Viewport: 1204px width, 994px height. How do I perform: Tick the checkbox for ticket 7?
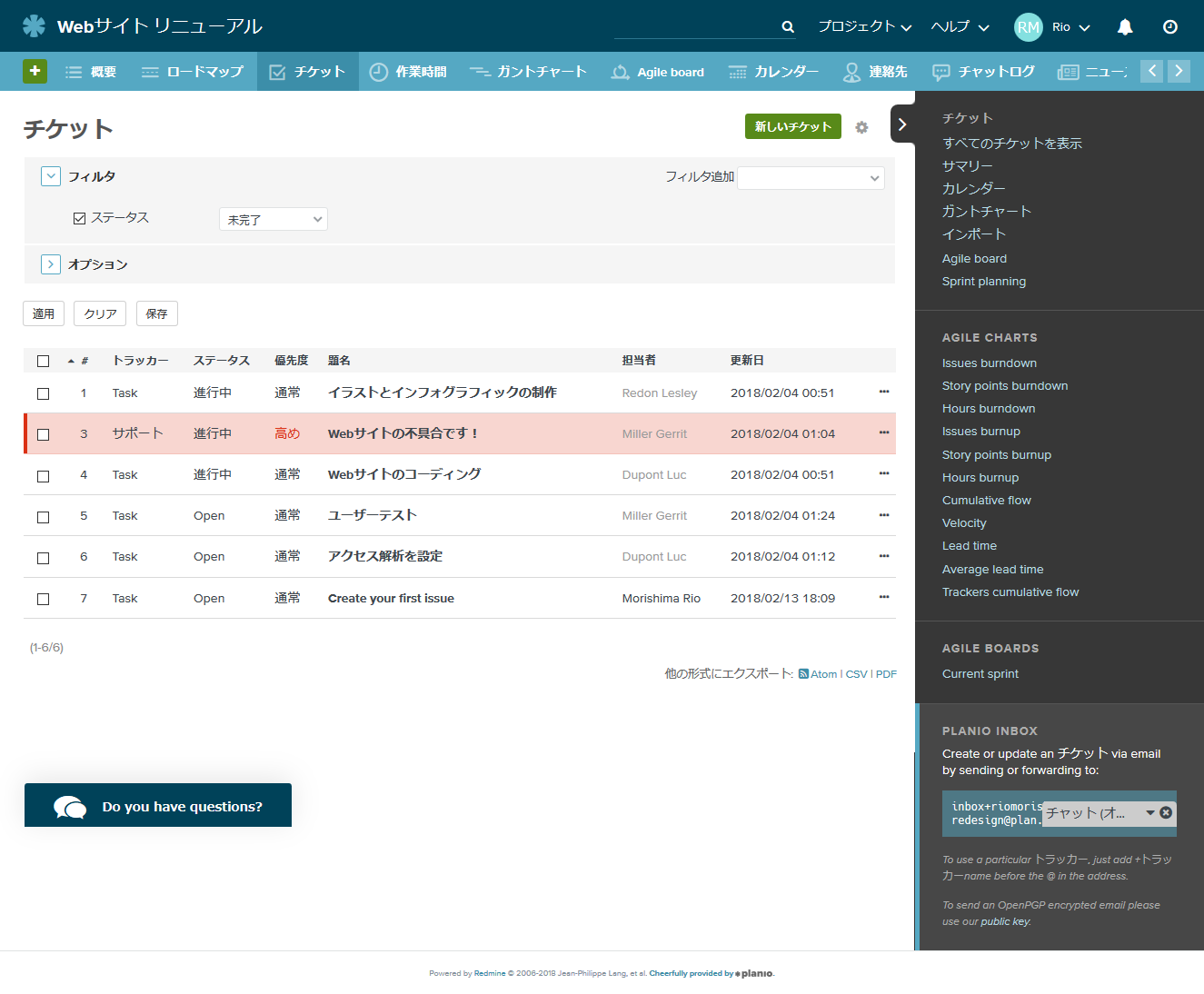pyautogui.click(x=43, y=599)
